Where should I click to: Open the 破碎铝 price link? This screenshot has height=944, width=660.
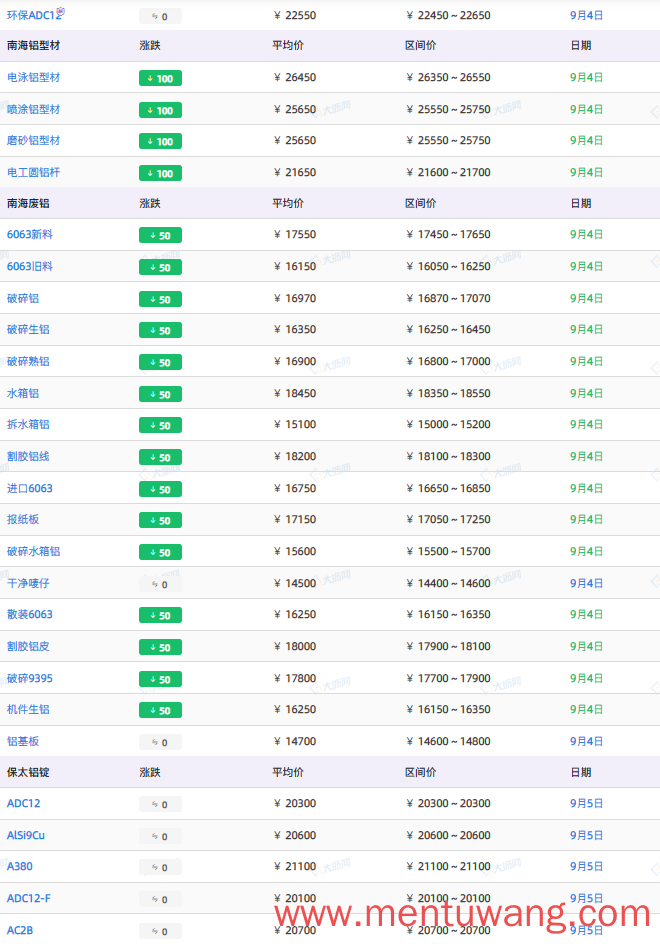pos(23,299)
